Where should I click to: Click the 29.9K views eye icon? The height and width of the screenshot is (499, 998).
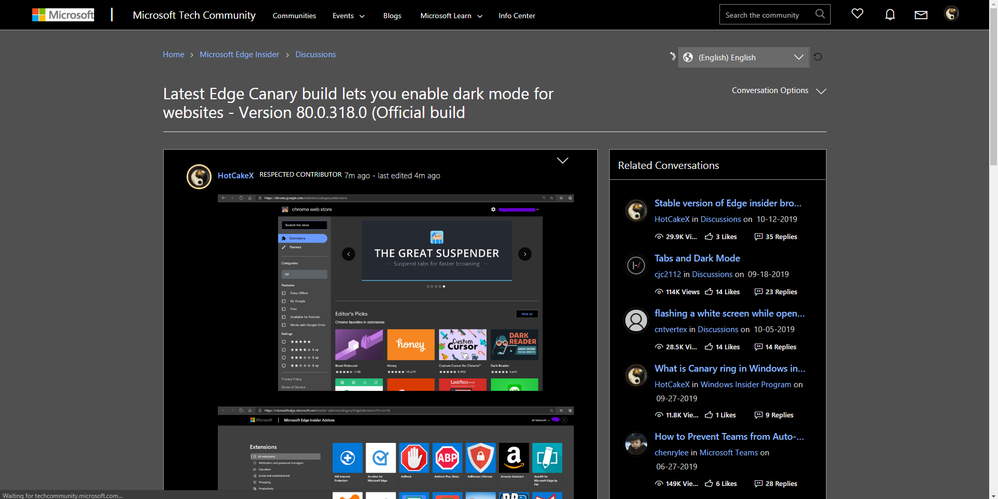pos(659,237)
